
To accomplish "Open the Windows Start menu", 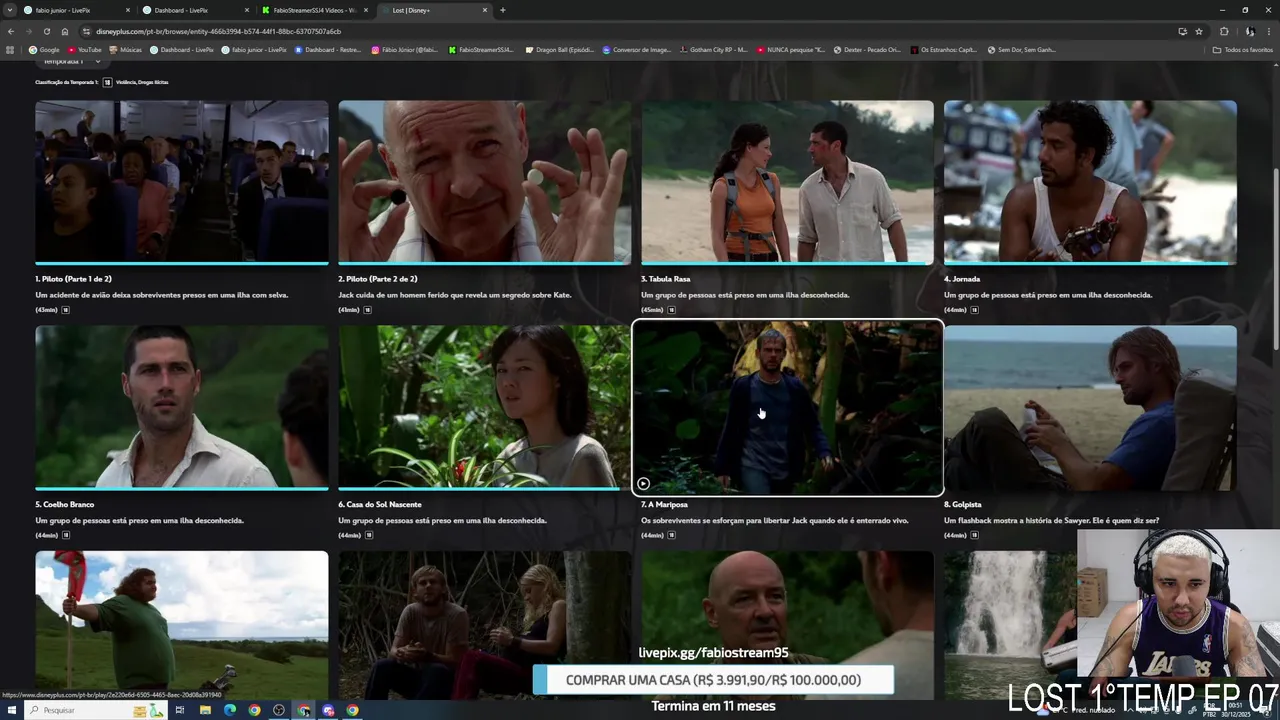I will (11, 710).
